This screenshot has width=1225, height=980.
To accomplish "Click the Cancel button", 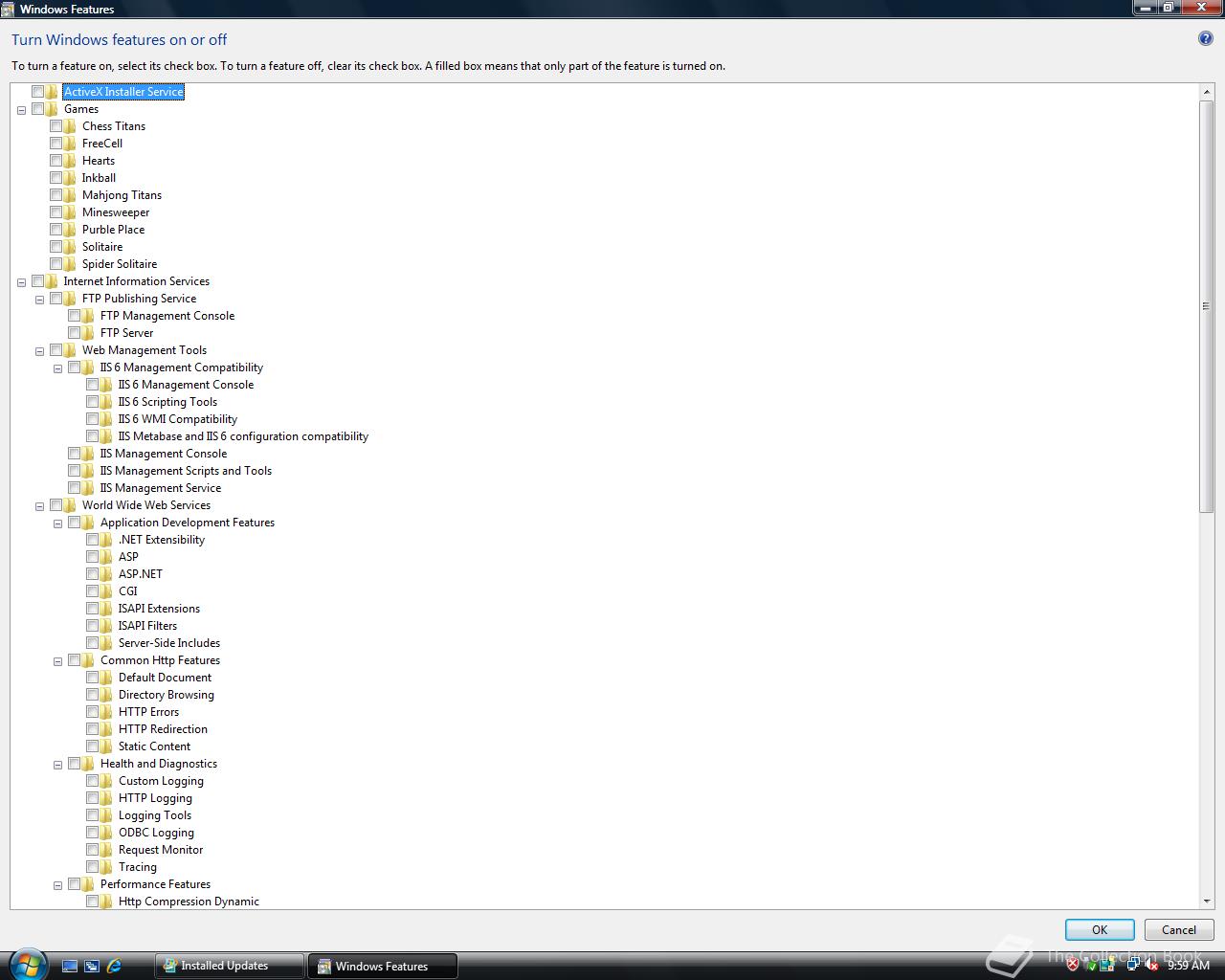I will coord(1179,929).
